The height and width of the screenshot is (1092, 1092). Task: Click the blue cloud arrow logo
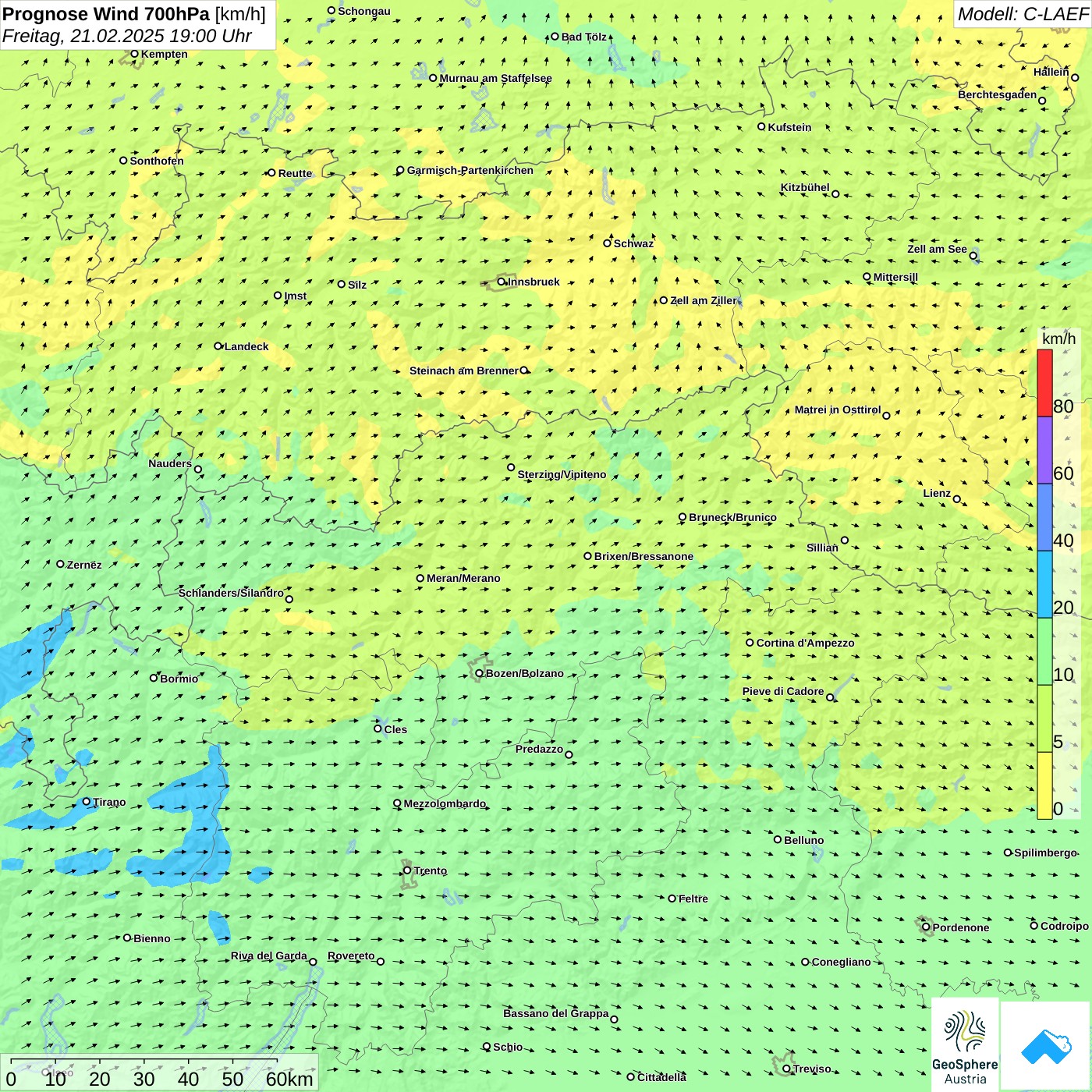coord(1046,1046)
